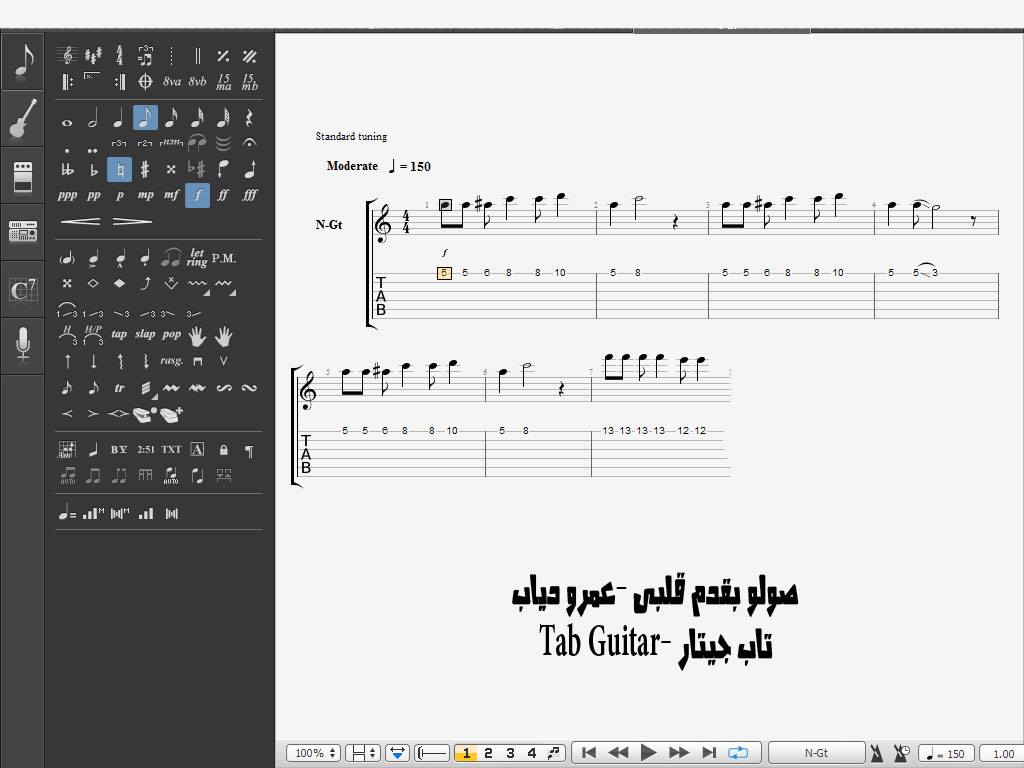1024x768 pixels.
Task: Open the Mastering rack panel tab
Action: pos(22,232)
